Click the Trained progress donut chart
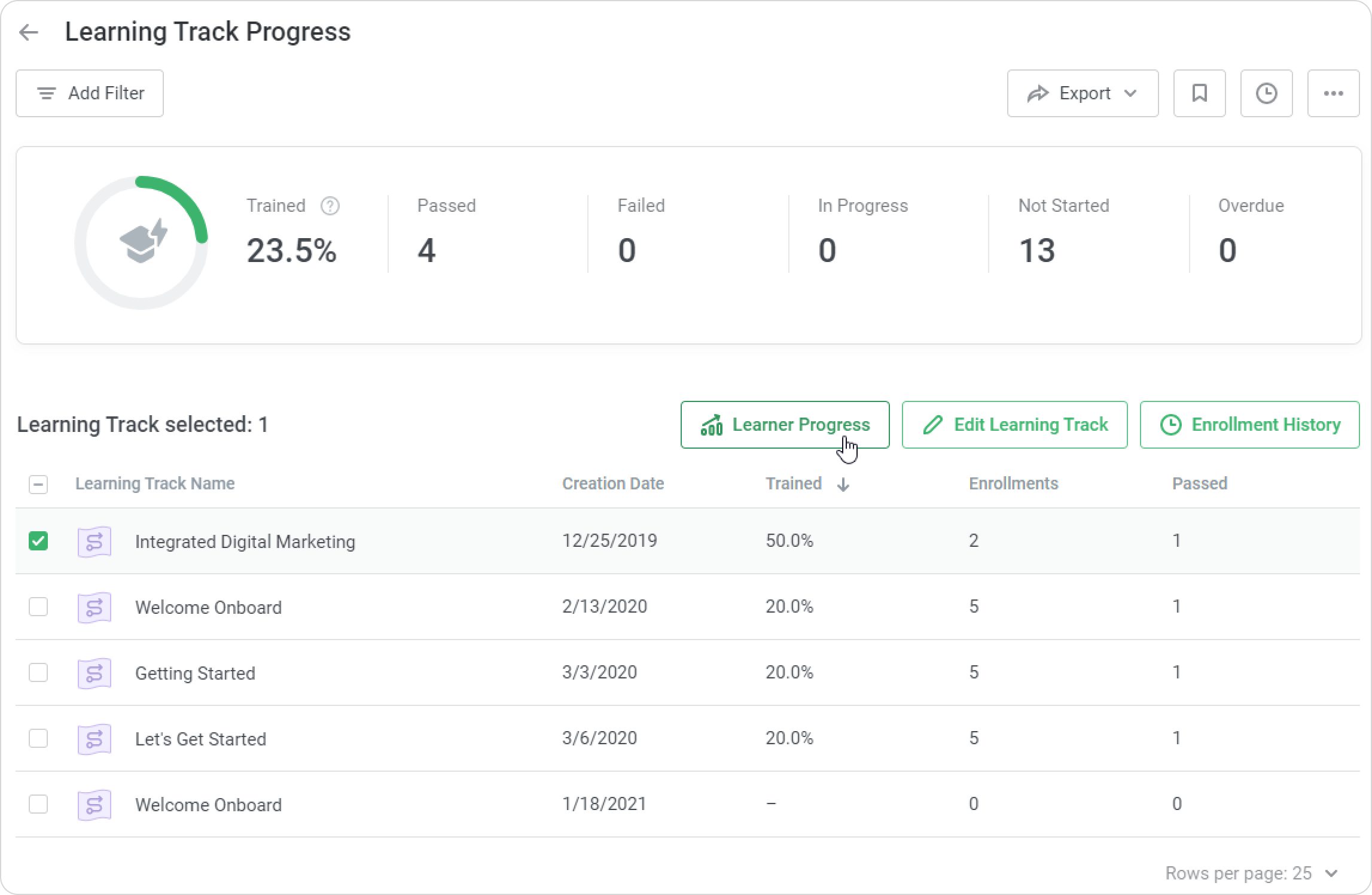 141,243
